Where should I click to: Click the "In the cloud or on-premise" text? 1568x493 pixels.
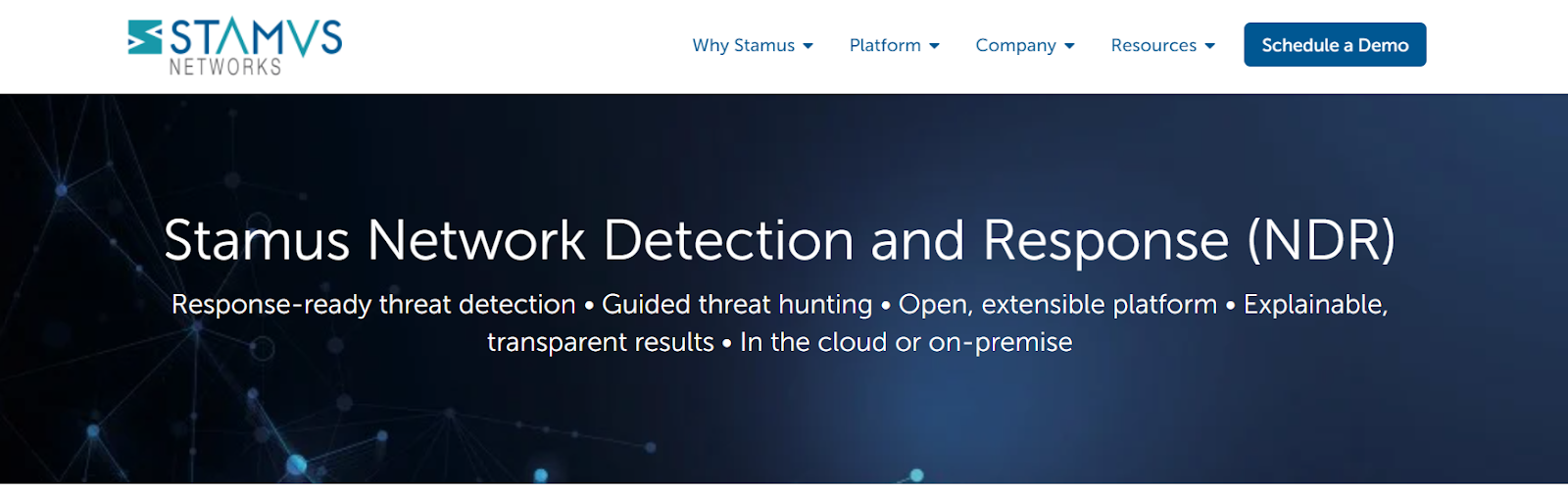click(x=906, y=342)
